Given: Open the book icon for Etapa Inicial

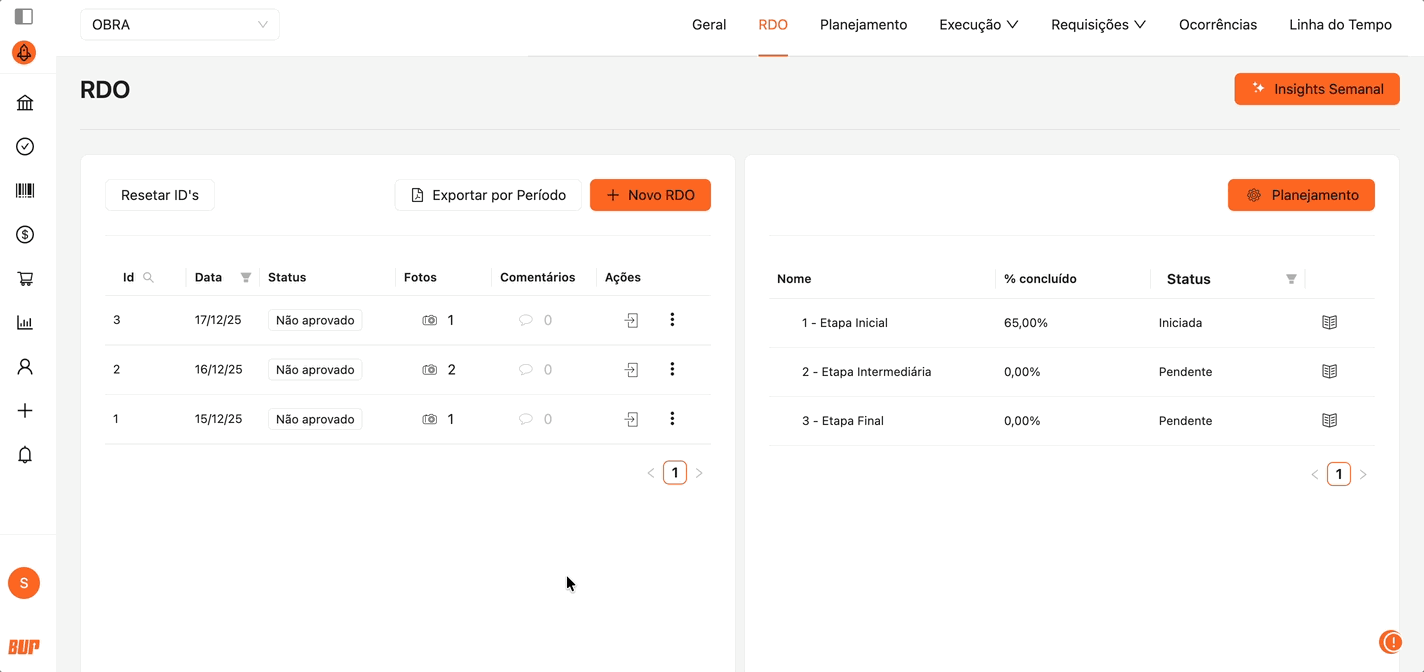Looking at the screenshot, I should (1329, 323).
